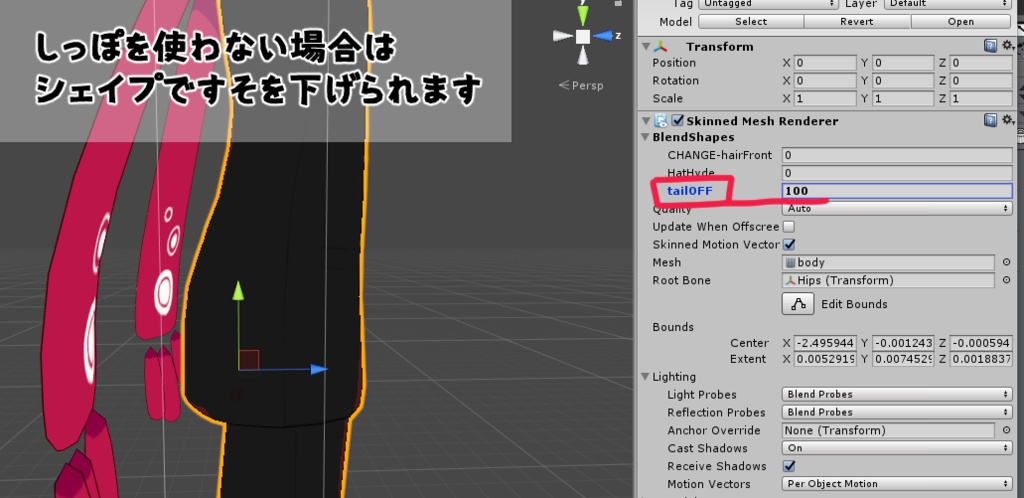Click the red plane square of move handle

249,360
